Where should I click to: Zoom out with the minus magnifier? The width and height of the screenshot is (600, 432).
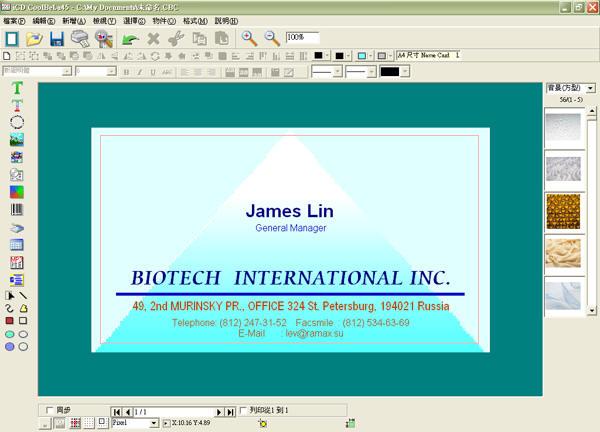pyautogui.click(x=272, y=39)
